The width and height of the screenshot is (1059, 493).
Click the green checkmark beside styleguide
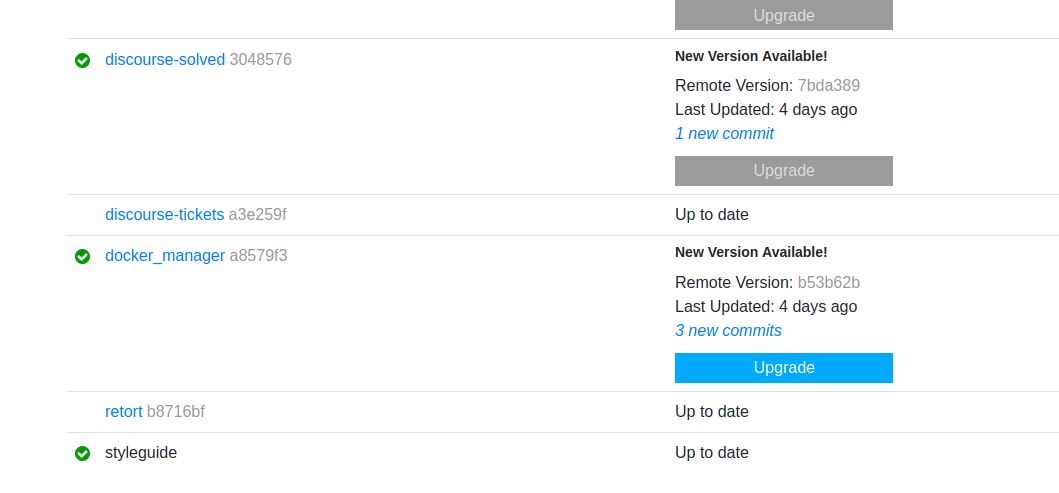83,453
